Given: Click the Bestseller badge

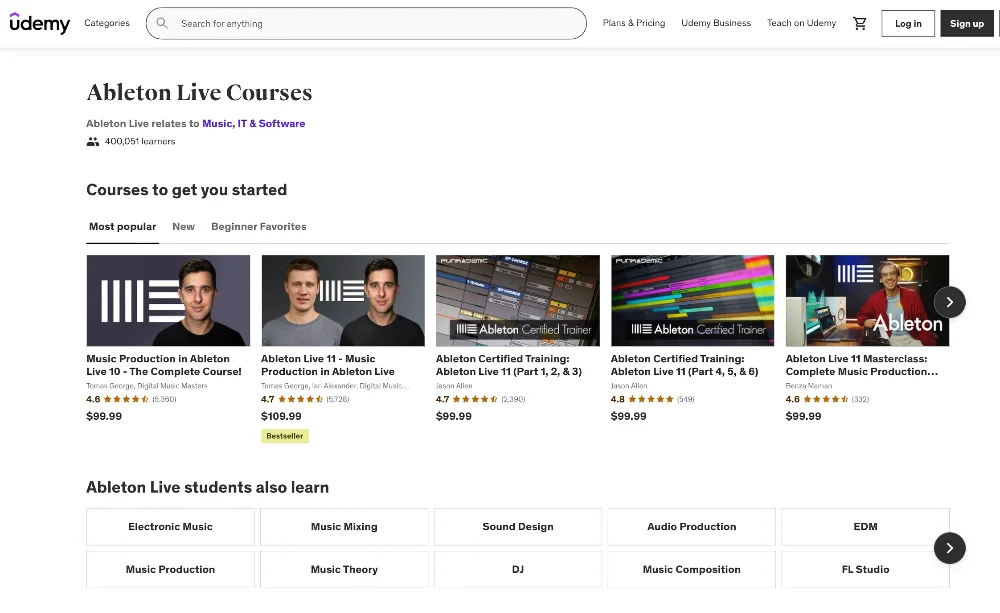Looking at the screenshot, I should [285, 436].
